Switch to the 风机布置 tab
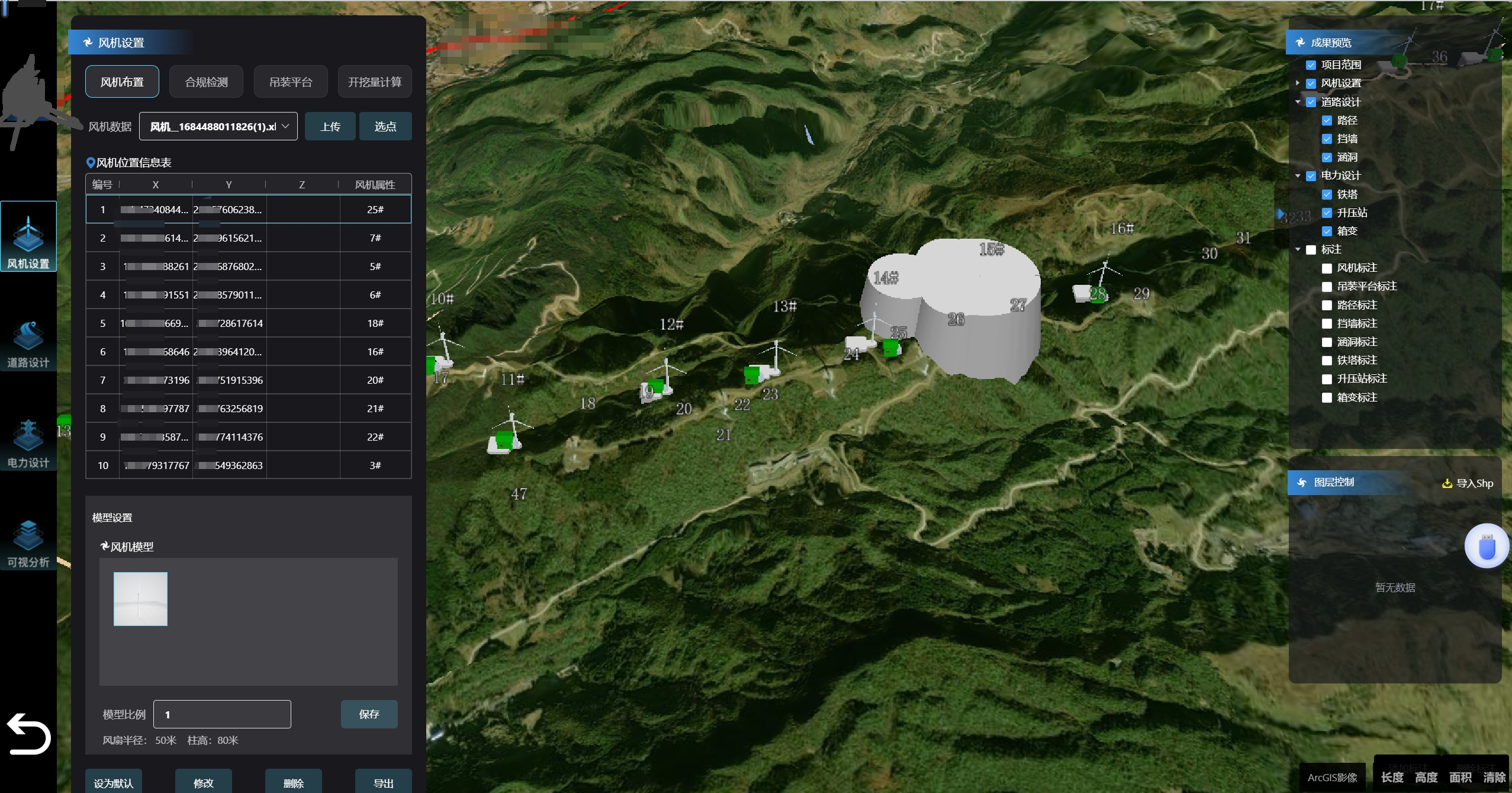Viewport: 1512px width, 793px height. (122, 82)
